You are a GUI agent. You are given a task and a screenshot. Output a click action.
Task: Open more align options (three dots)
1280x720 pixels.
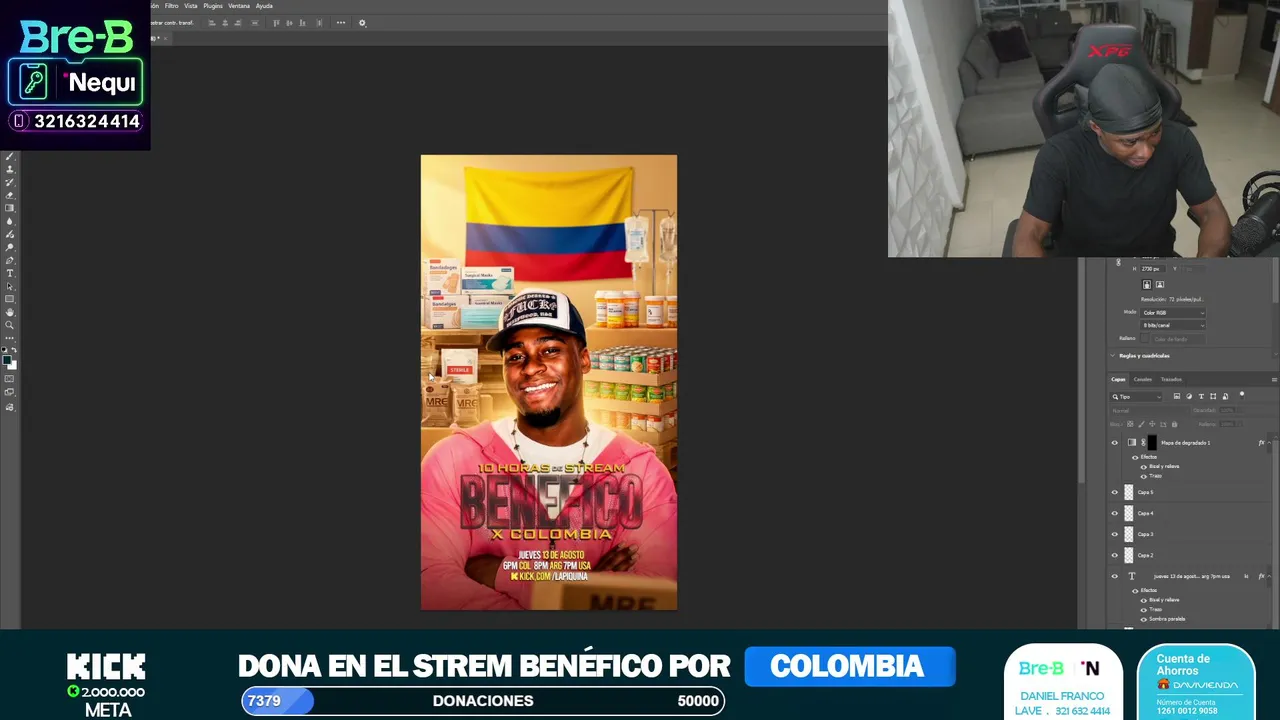tap(341, 23)
